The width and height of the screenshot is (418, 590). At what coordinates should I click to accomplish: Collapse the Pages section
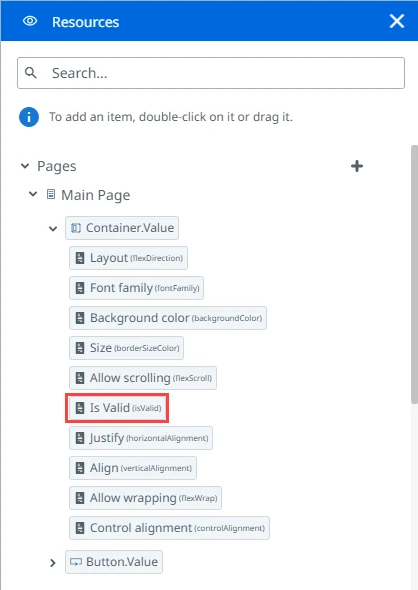[x=25, y=166]
